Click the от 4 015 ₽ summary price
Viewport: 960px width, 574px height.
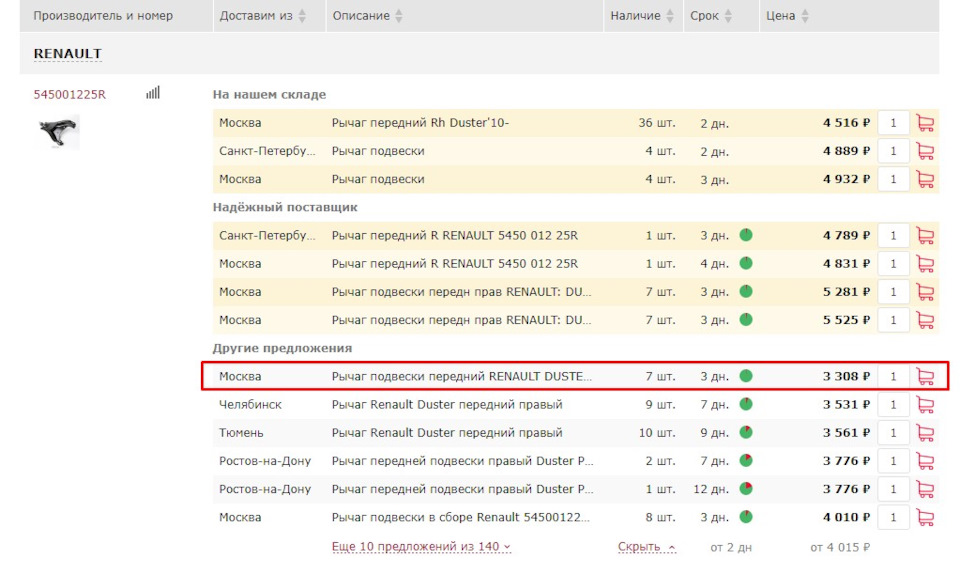point(840,547)
